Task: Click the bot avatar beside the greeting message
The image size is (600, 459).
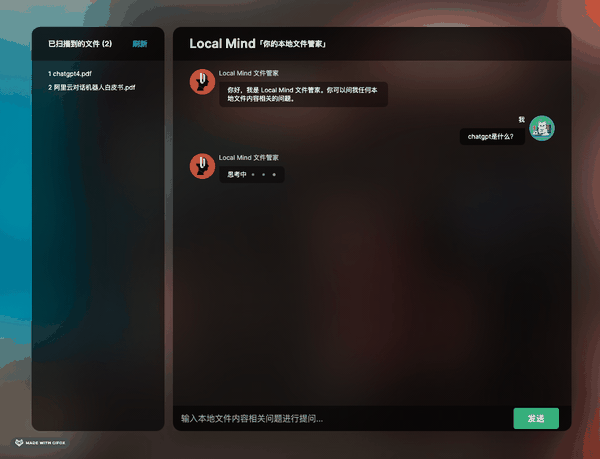Action: pyautogui.click(x=202, y=82)
